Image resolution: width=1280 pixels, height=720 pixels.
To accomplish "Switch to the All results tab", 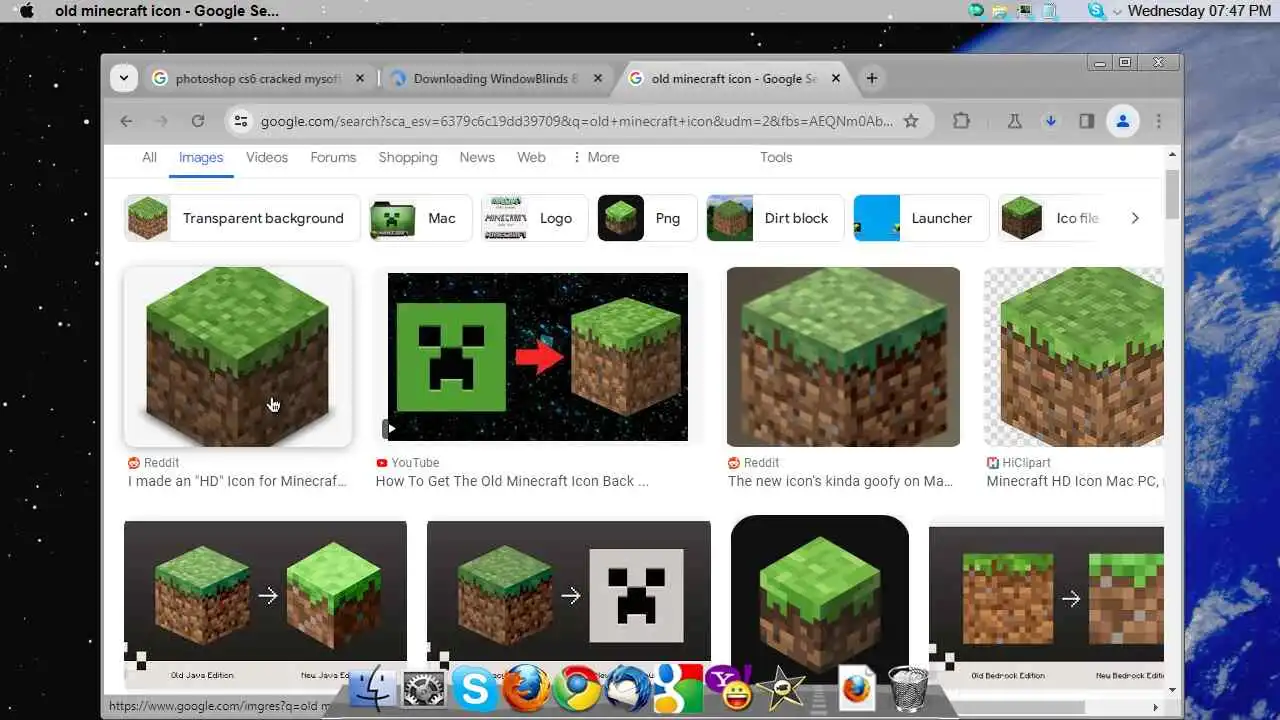I will point(149,157).
